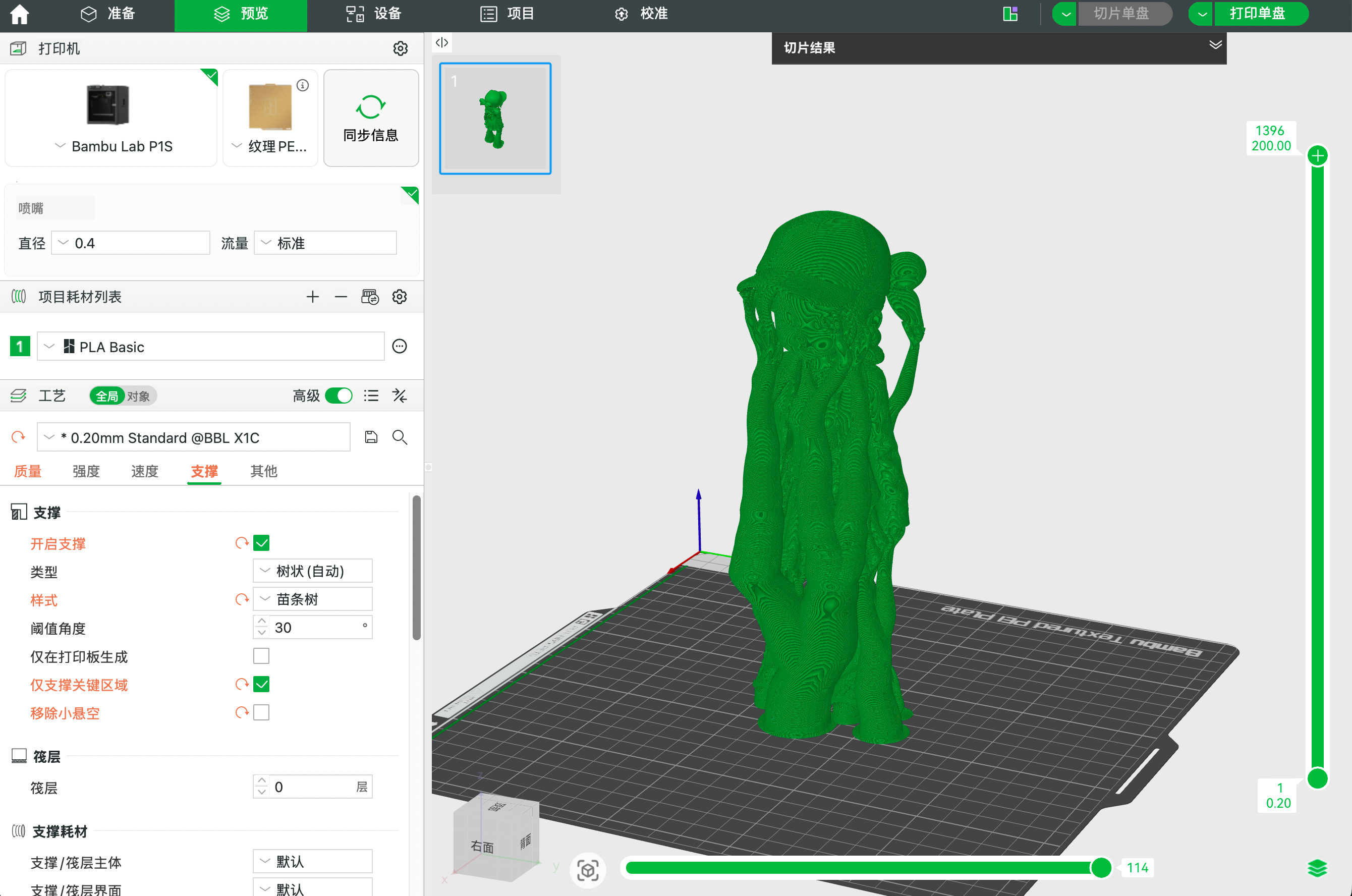Open filament list settings gear

point(400,297)
